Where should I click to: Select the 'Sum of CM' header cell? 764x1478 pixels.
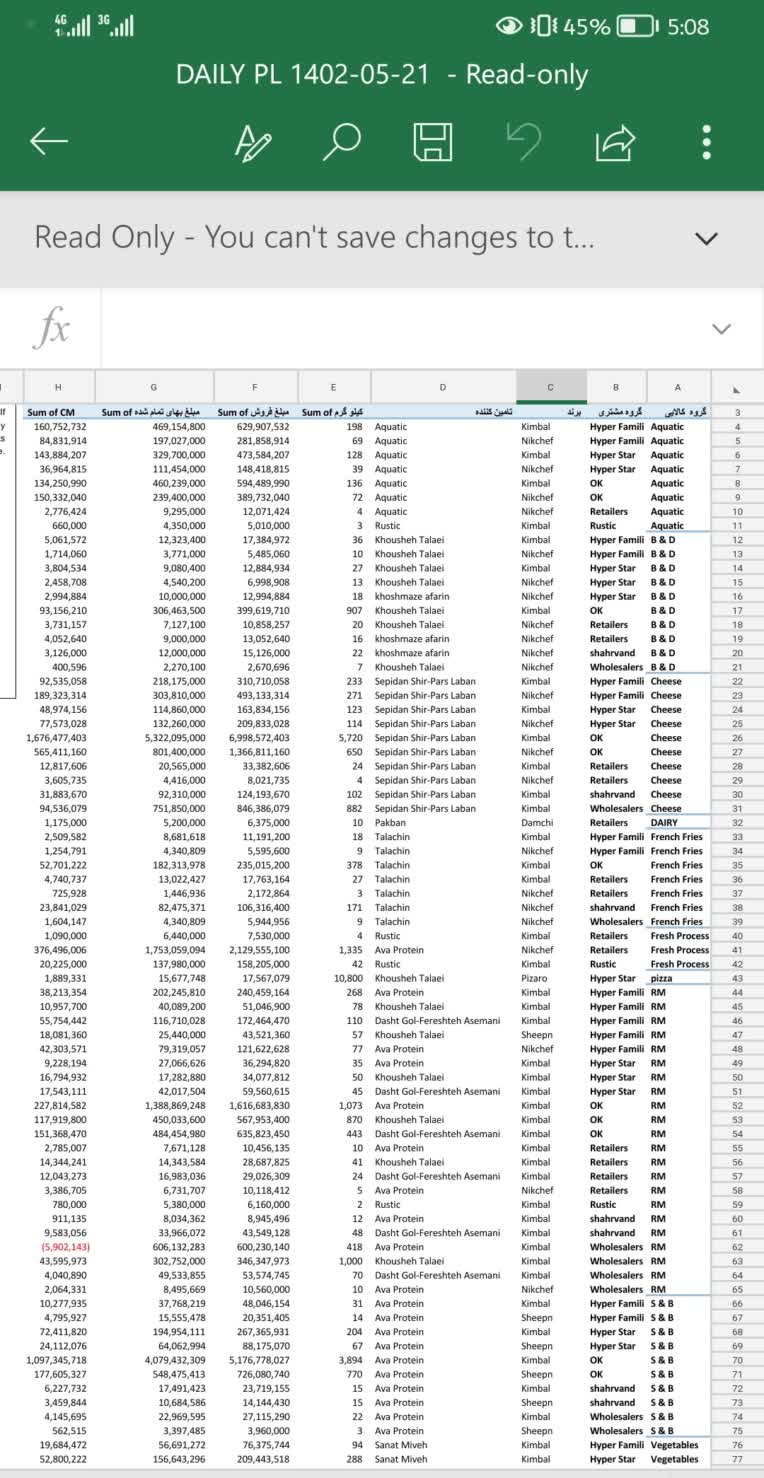click(x=58, y=412)
